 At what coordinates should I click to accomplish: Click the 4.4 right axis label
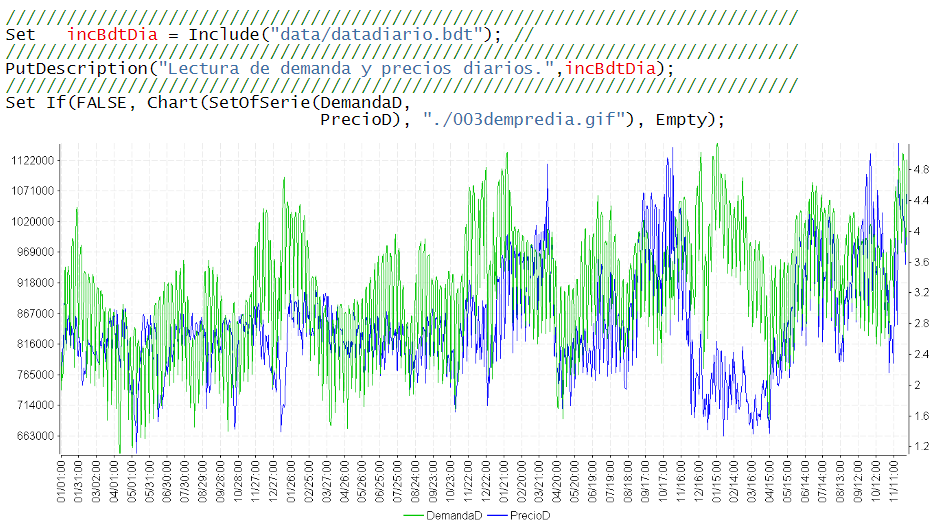(x=921, y=200)
